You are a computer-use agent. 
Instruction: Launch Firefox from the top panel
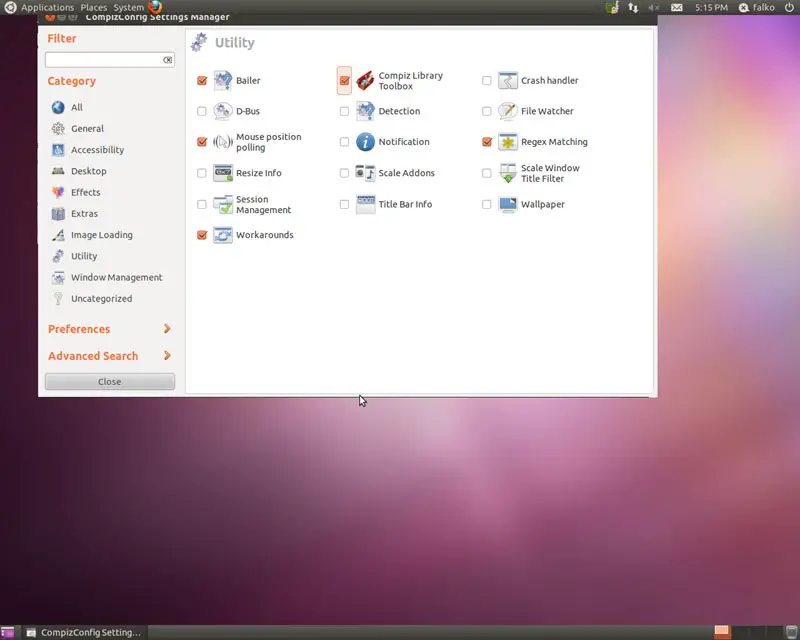155,7
